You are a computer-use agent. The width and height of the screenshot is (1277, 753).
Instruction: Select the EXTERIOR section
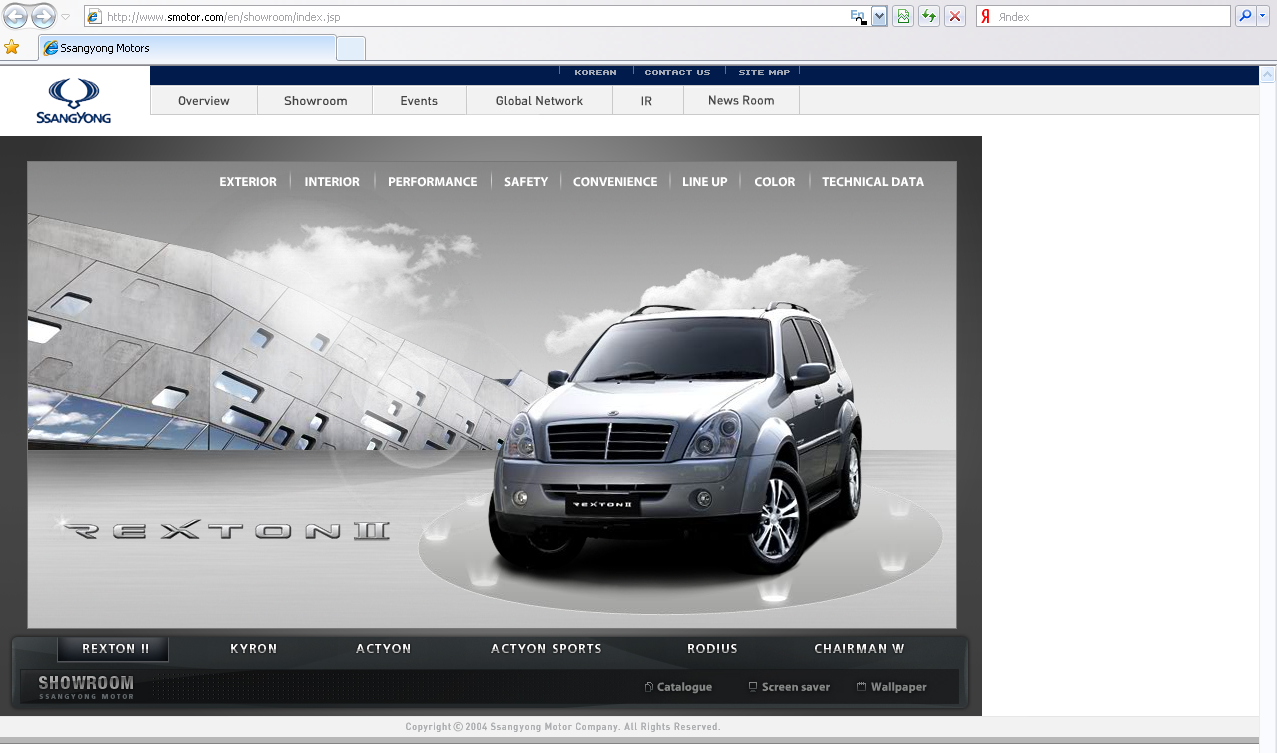[x=248, y=182]
